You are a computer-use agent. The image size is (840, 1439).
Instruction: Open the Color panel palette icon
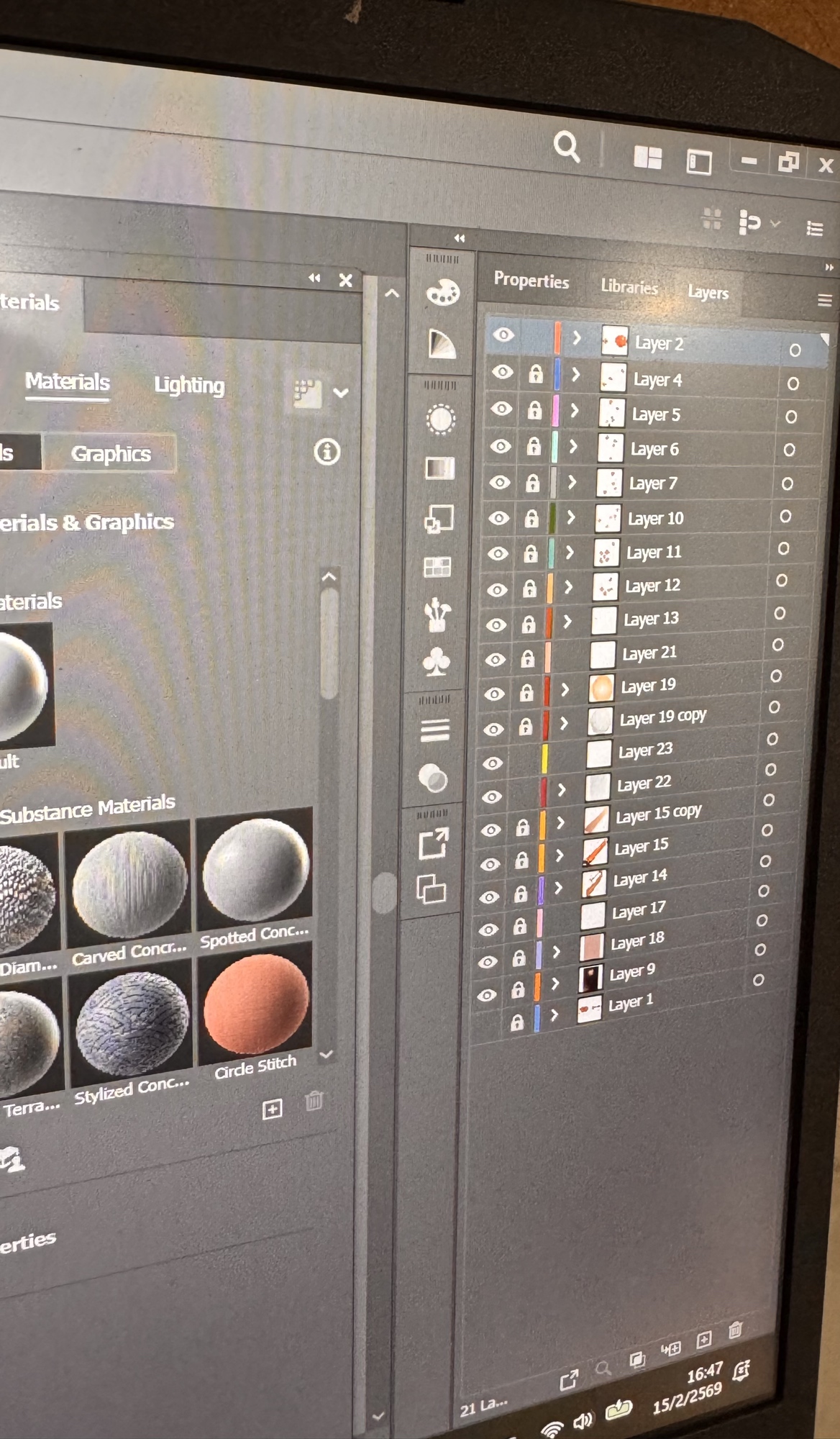pos(442,293)
